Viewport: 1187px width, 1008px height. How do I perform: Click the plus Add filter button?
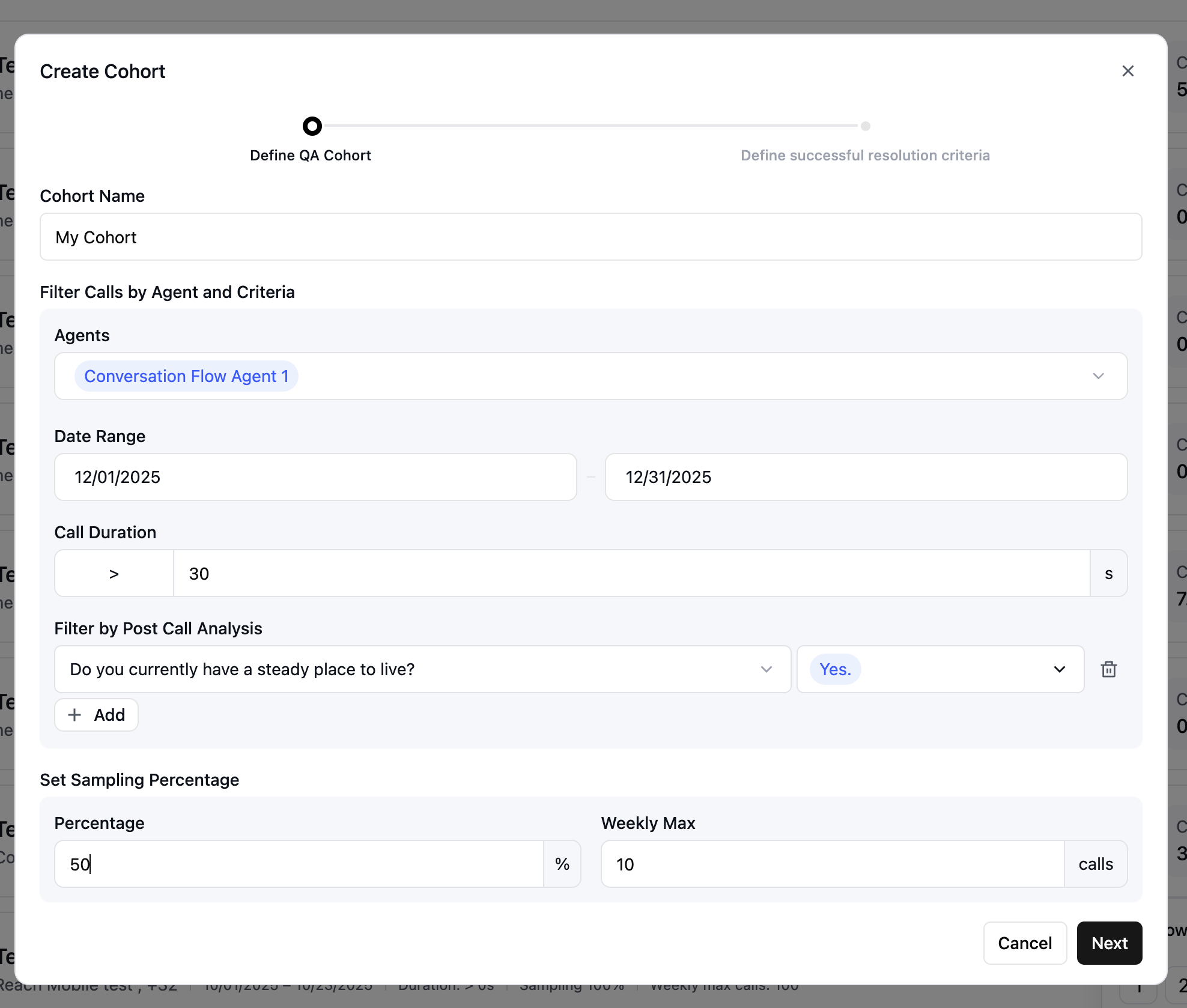pos(96,715)
